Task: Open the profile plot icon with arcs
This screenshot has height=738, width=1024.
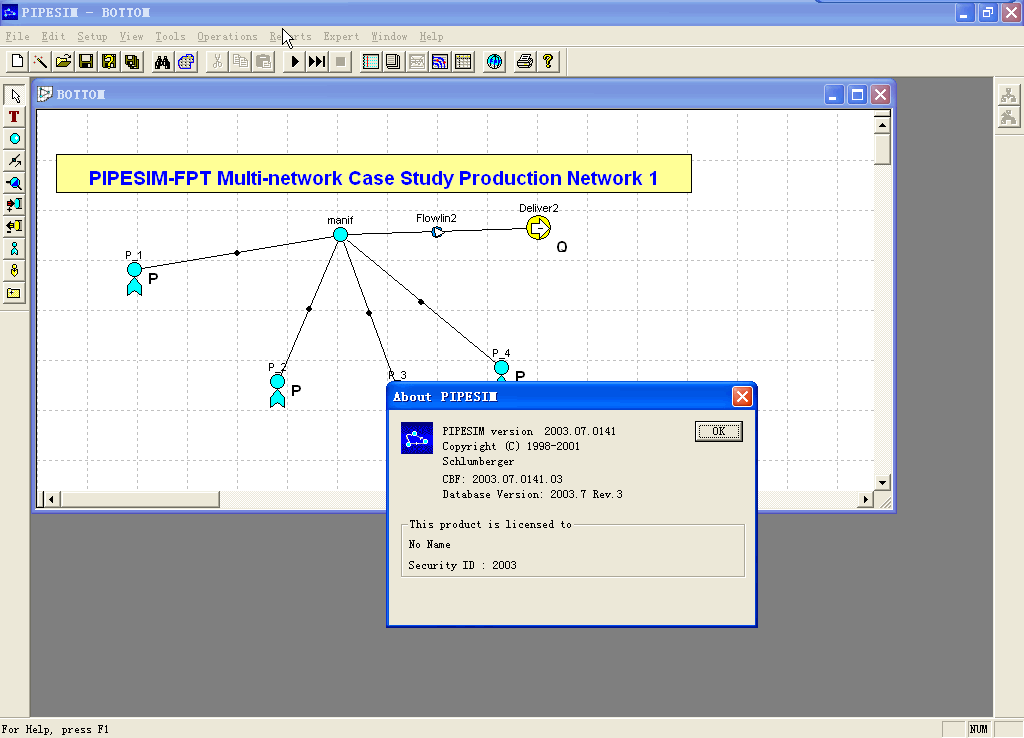Action: [x=440, y=62]
